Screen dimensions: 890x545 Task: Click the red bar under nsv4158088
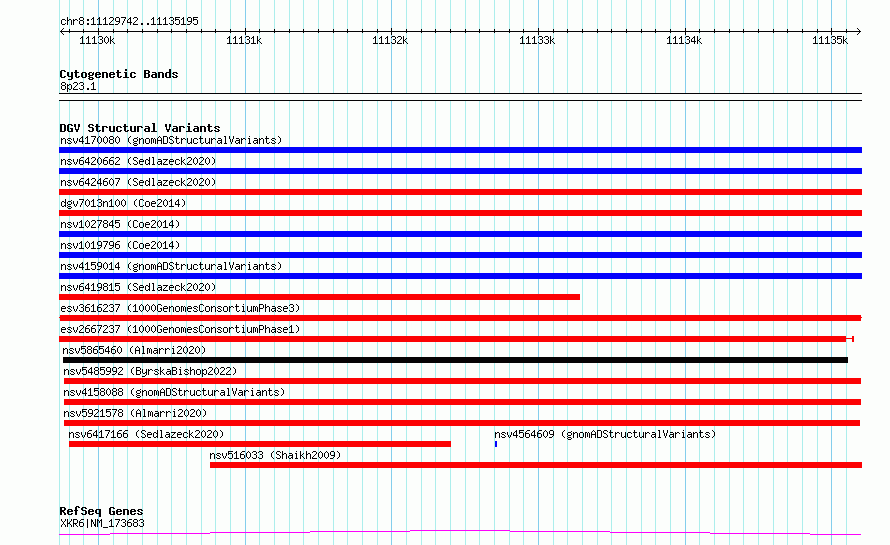click(462, 402)
